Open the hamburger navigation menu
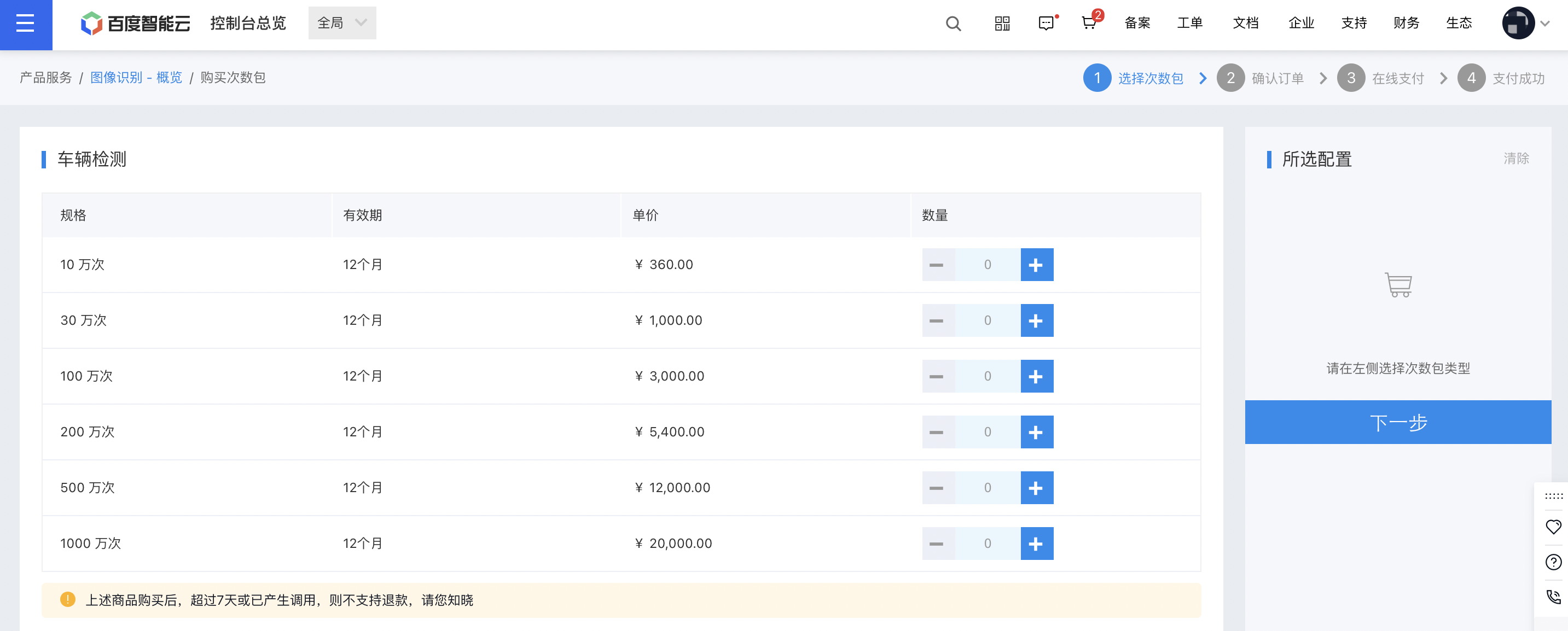Image resolution: width=1568 pixels, height=631 pixels. point(26,25)
